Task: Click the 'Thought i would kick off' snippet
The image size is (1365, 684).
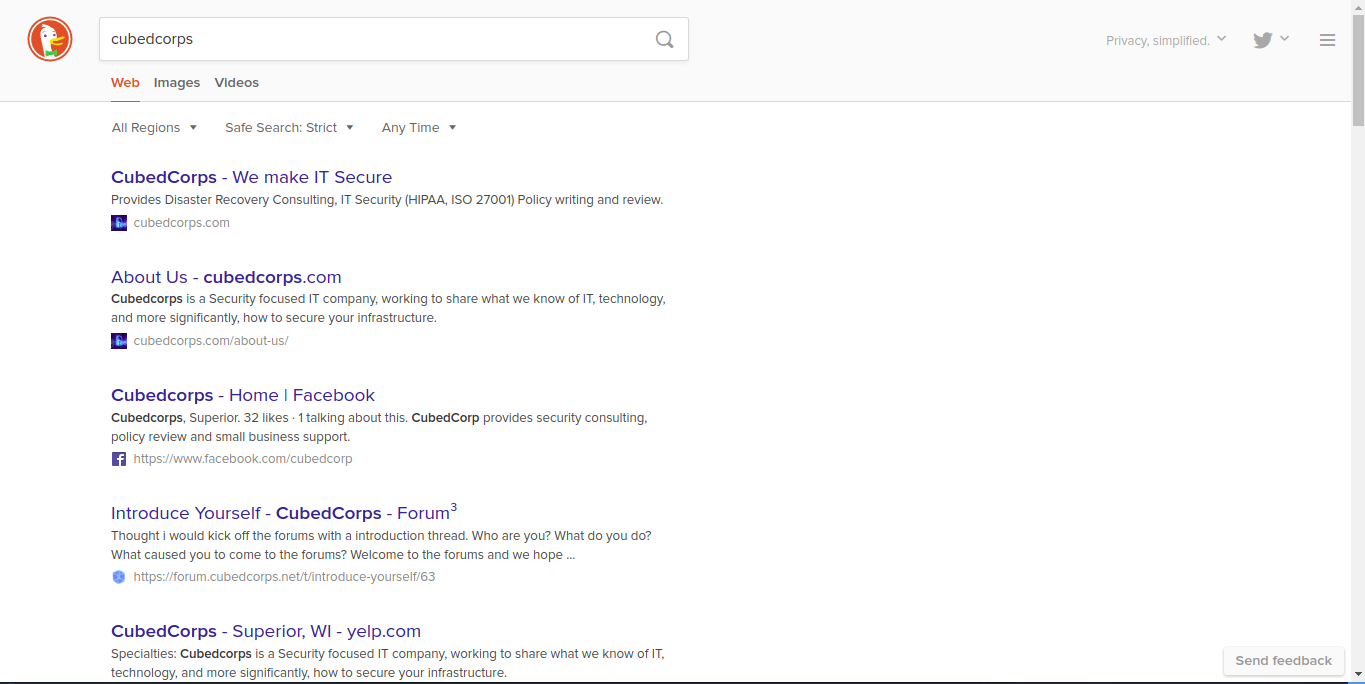Action: point(381,545)
